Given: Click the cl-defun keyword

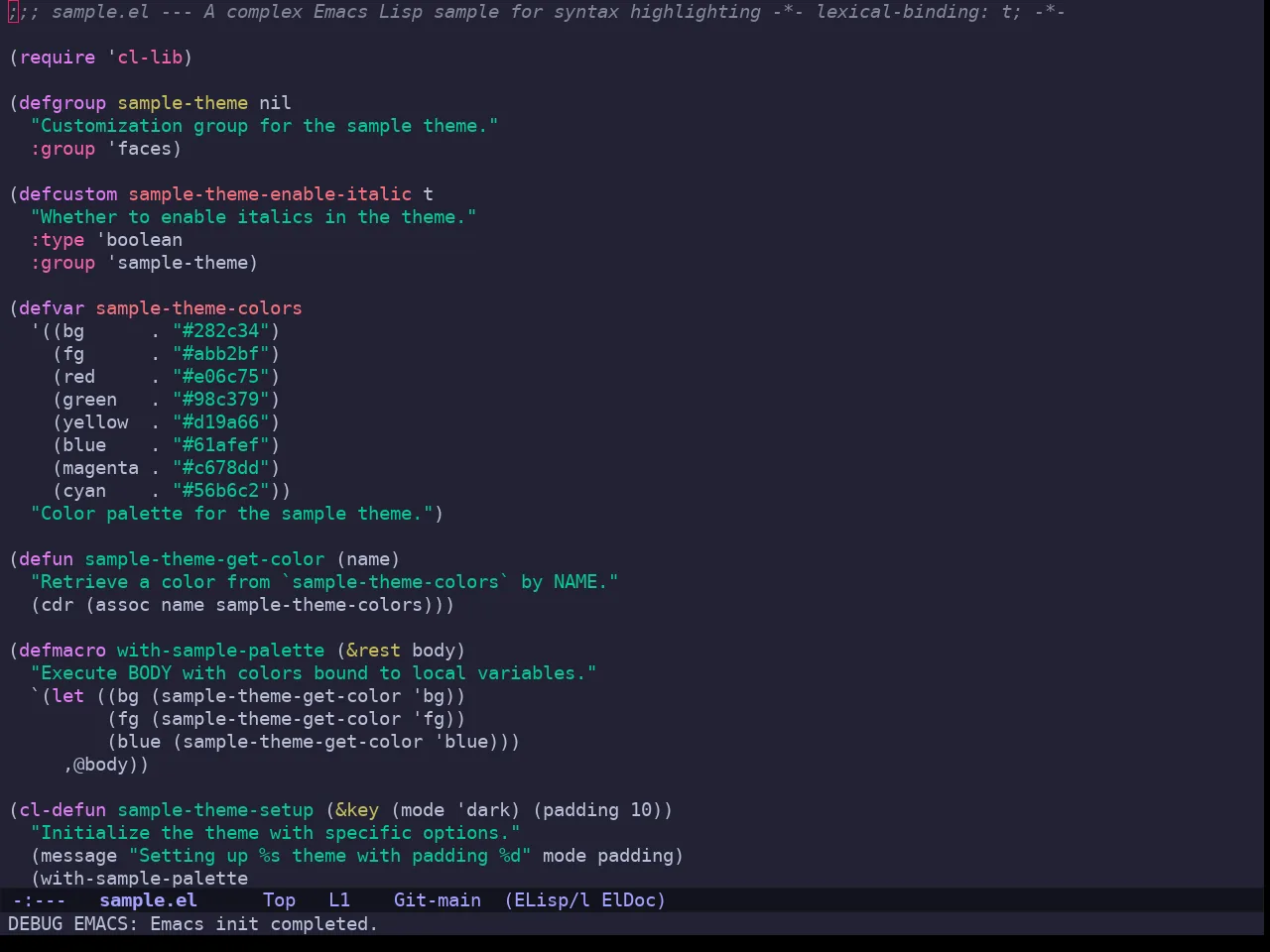Looking at the screenshot, I should coord(63,810).
